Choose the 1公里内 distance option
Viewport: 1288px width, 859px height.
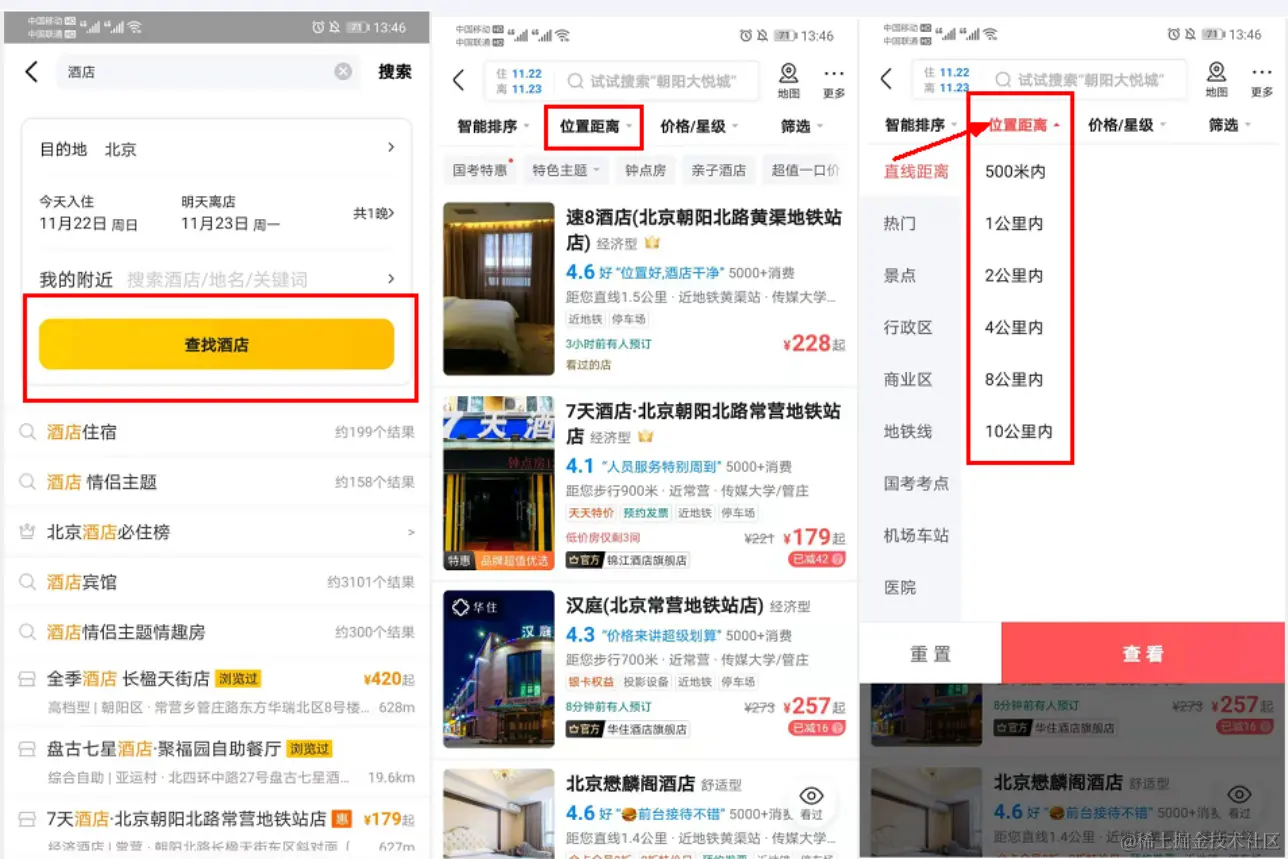pos(1014,224)
